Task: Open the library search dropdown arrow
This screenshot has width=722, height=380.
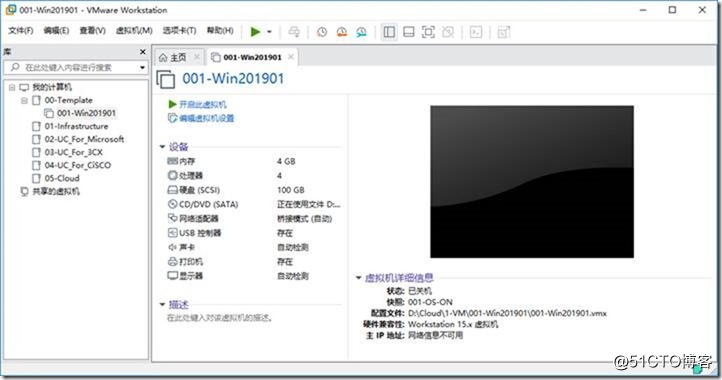Action: coord(142,68)
